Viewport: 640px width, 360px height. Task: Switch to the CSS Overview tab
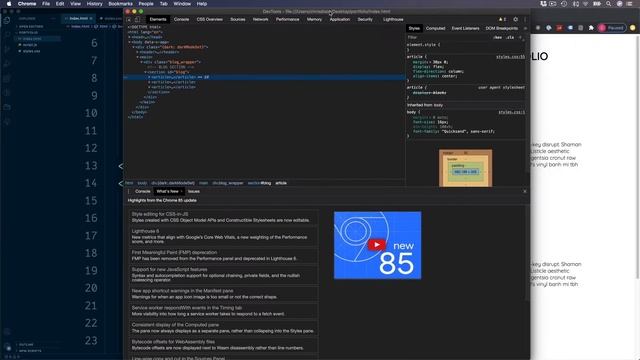click(209, 19)
